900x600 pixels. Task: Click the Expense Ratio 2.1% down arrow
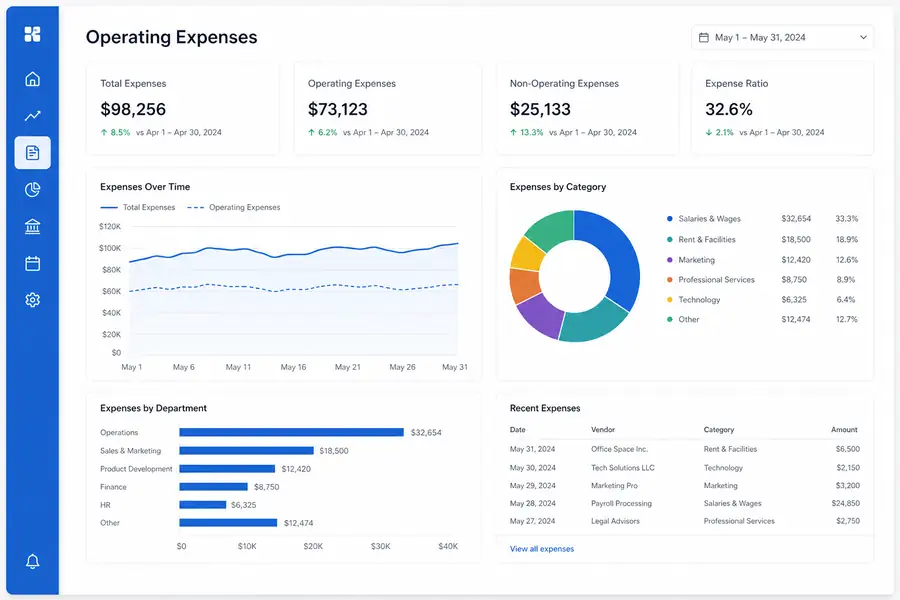[x=709, y=132]
